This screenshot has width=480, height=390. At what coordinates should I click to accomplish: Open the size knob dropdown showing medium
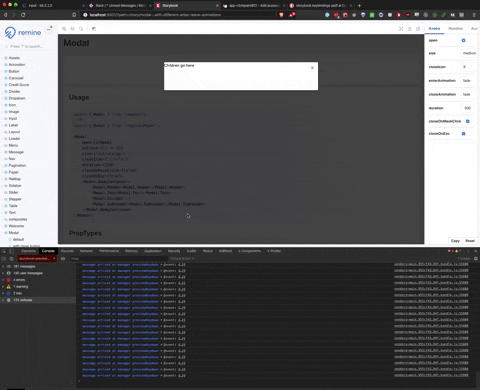click(x=469, y=53)
